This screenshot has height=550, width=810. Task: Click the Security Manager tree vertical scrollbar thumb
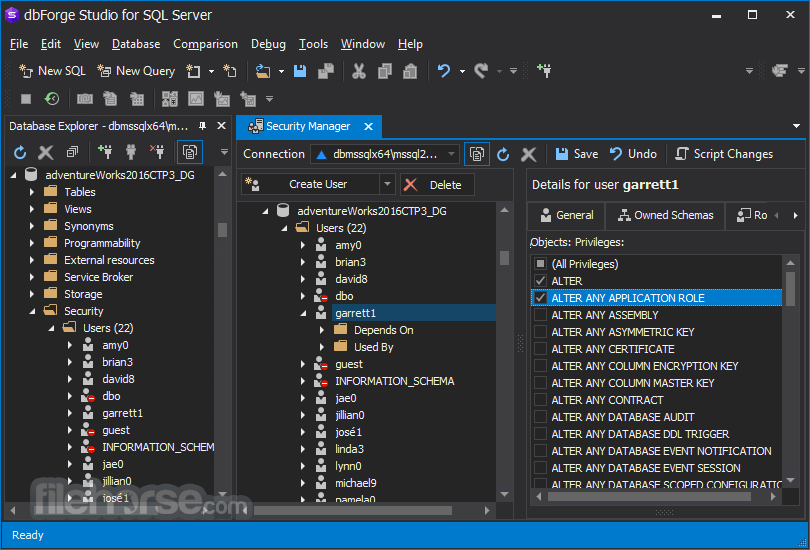pyautogui.click(x=505, y=258)
